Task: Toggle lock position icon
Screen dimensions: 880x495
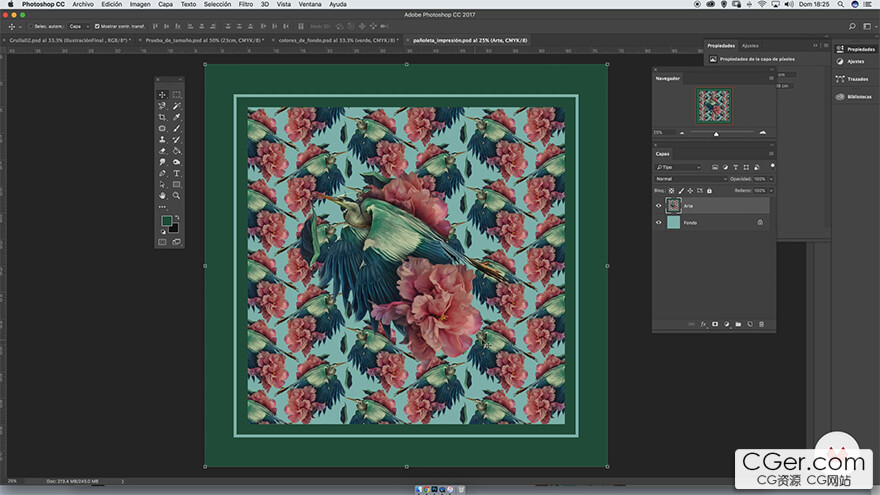Action: (x=690, y=191)
